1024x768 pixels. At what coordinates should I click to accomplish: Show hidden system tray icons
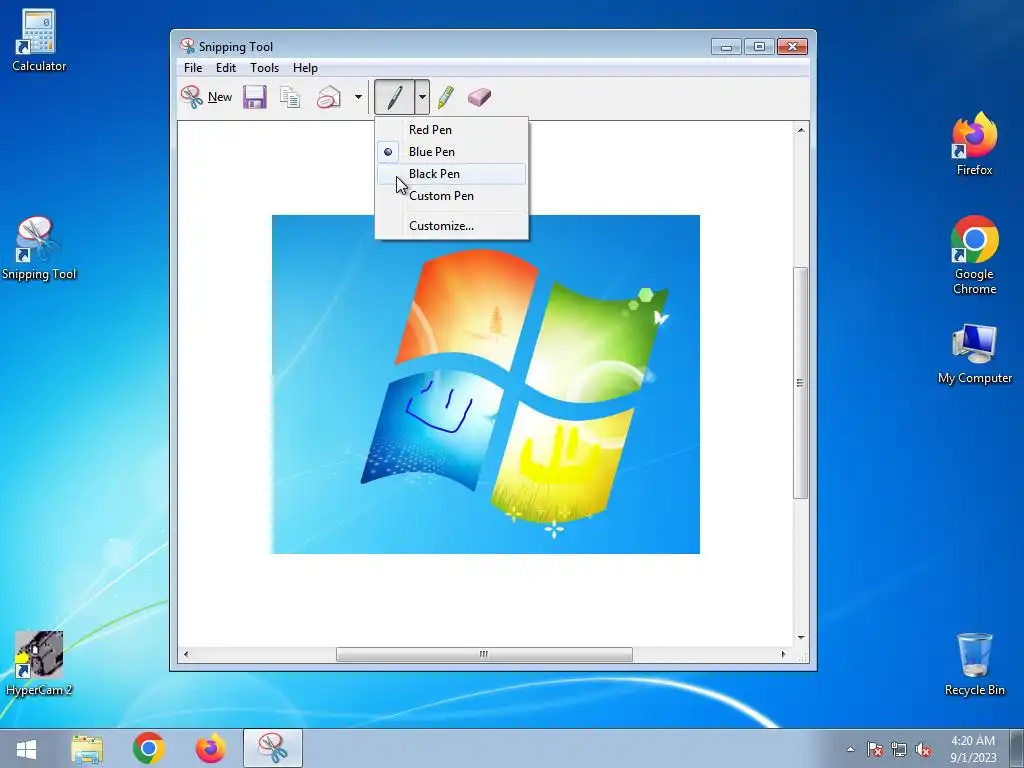pyautogui.click(x=850, y=749)
